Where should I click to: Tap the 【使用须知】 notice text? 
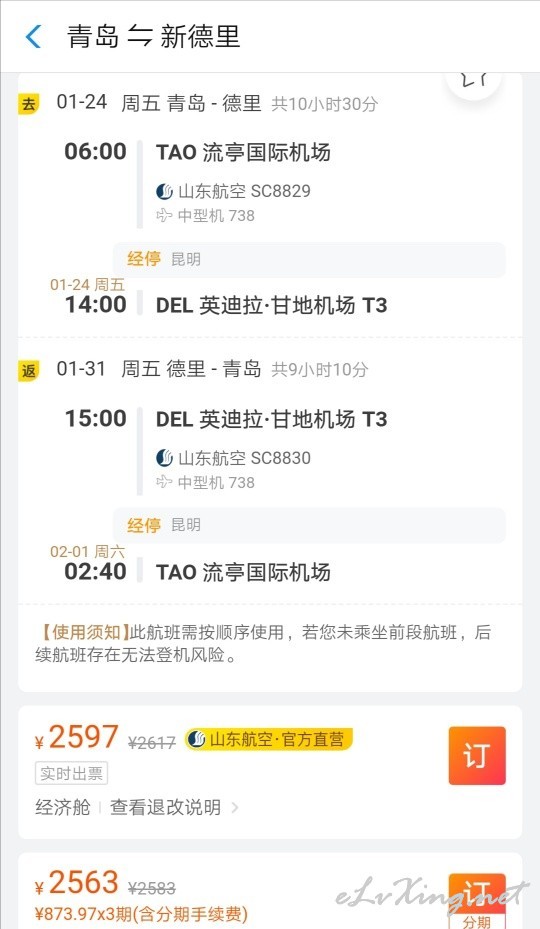coord(82,632)
